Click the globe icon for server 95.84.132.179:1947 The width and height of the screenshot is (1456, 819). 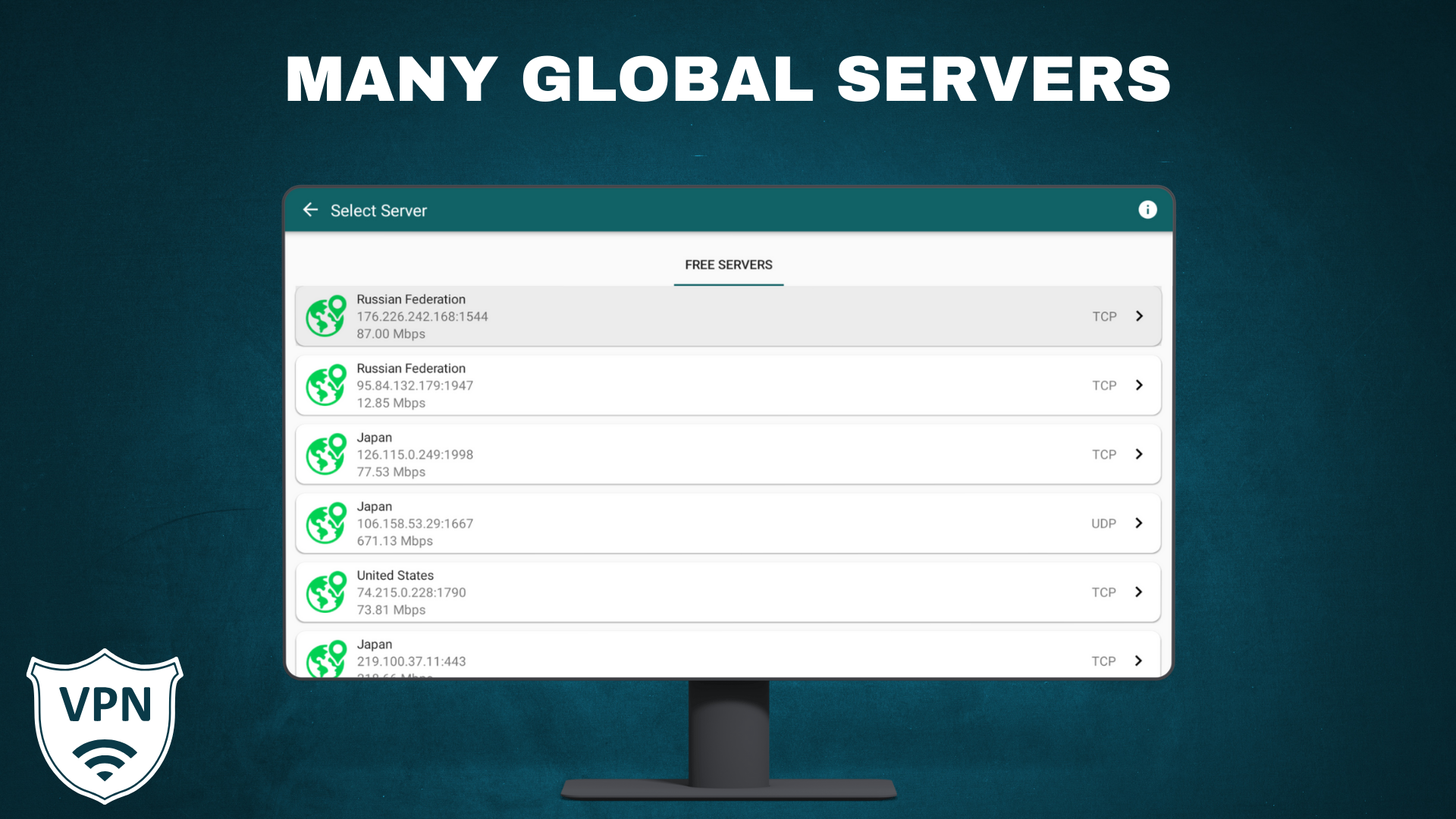click(326, 385)
